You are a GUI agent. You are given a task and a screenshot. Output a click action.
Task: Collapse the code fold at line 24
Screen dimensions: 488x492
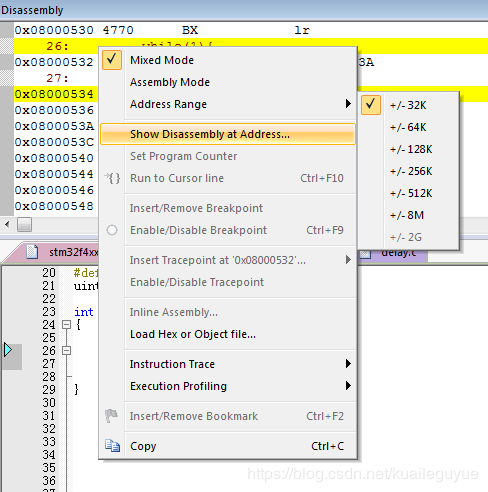click(67, 324)
